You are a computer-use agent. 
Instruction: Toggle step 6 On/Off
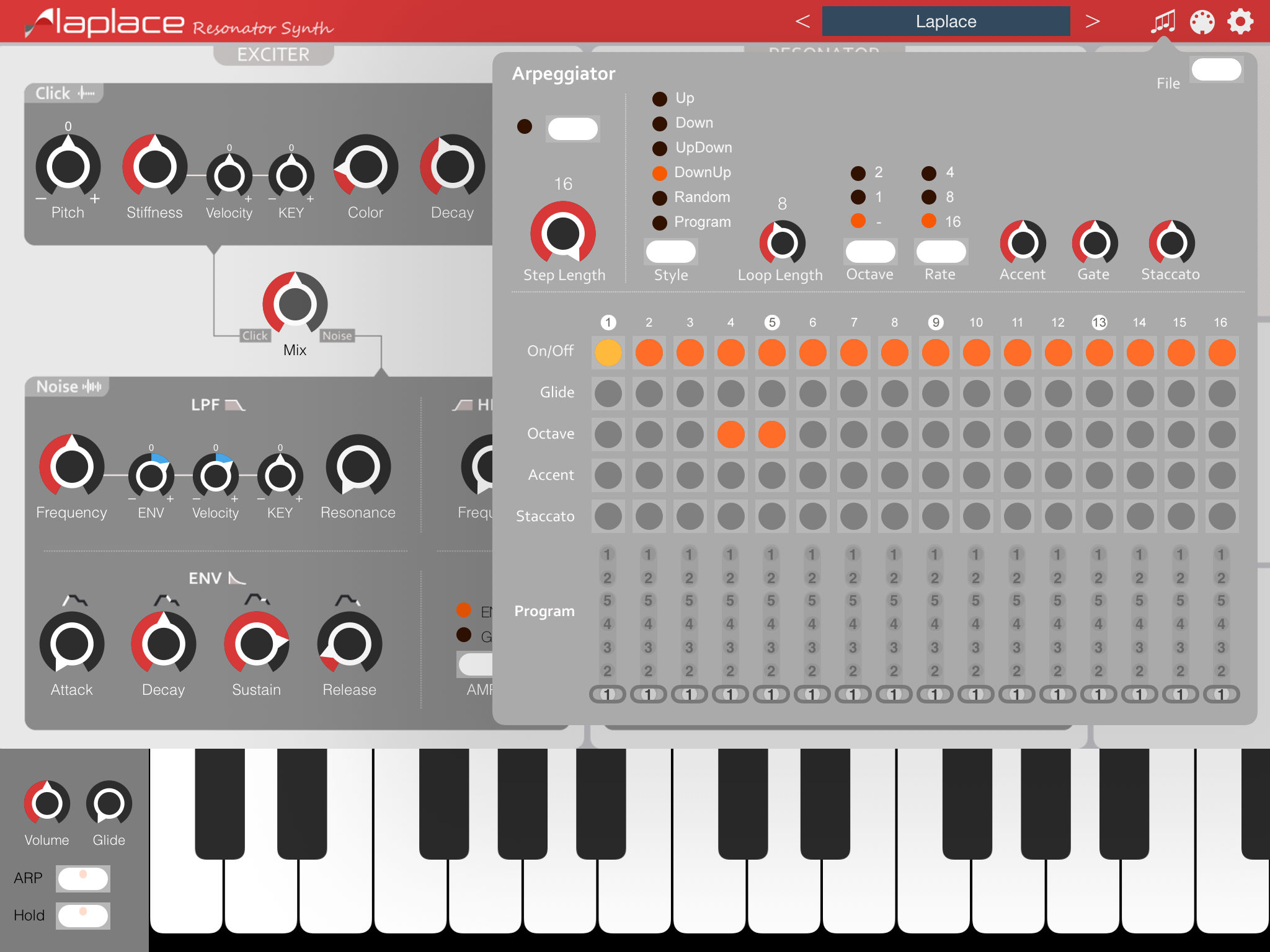812,353
